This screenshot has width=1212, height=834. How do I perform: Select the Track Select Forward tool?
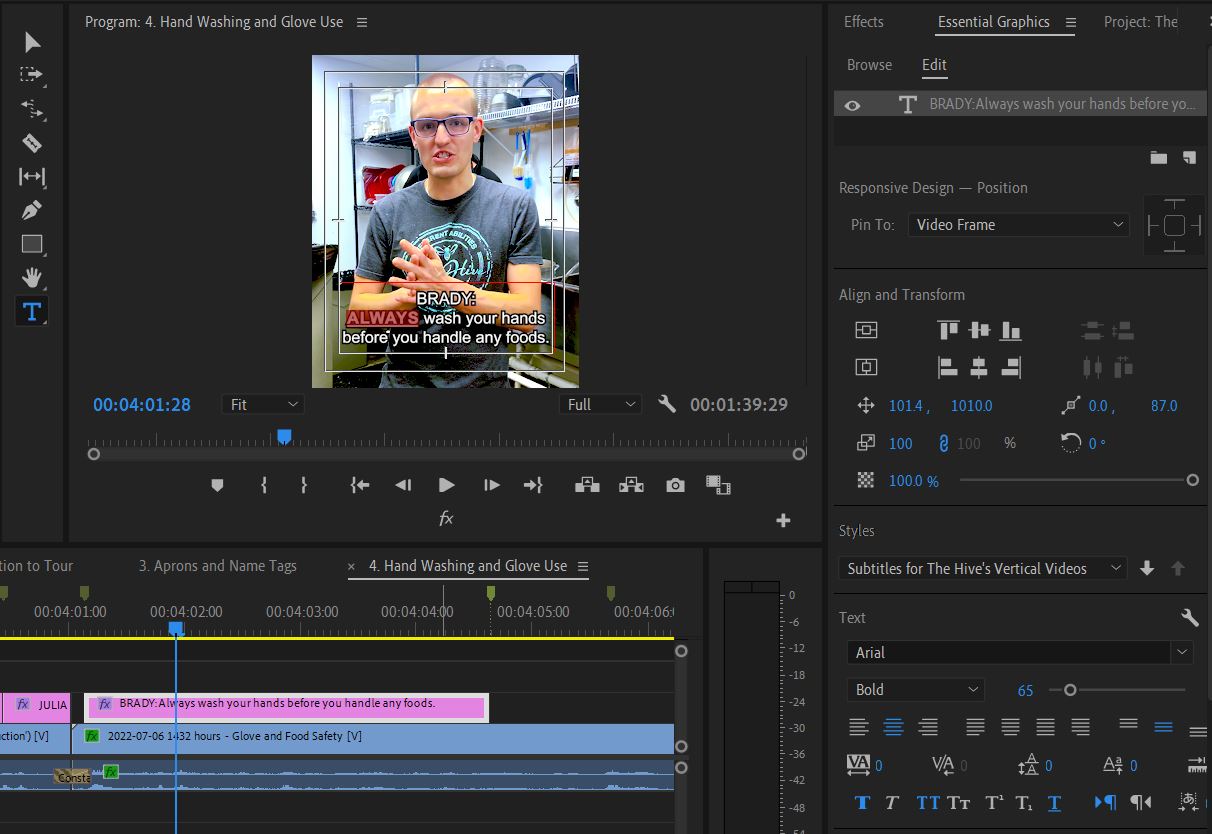click(32, 75)
